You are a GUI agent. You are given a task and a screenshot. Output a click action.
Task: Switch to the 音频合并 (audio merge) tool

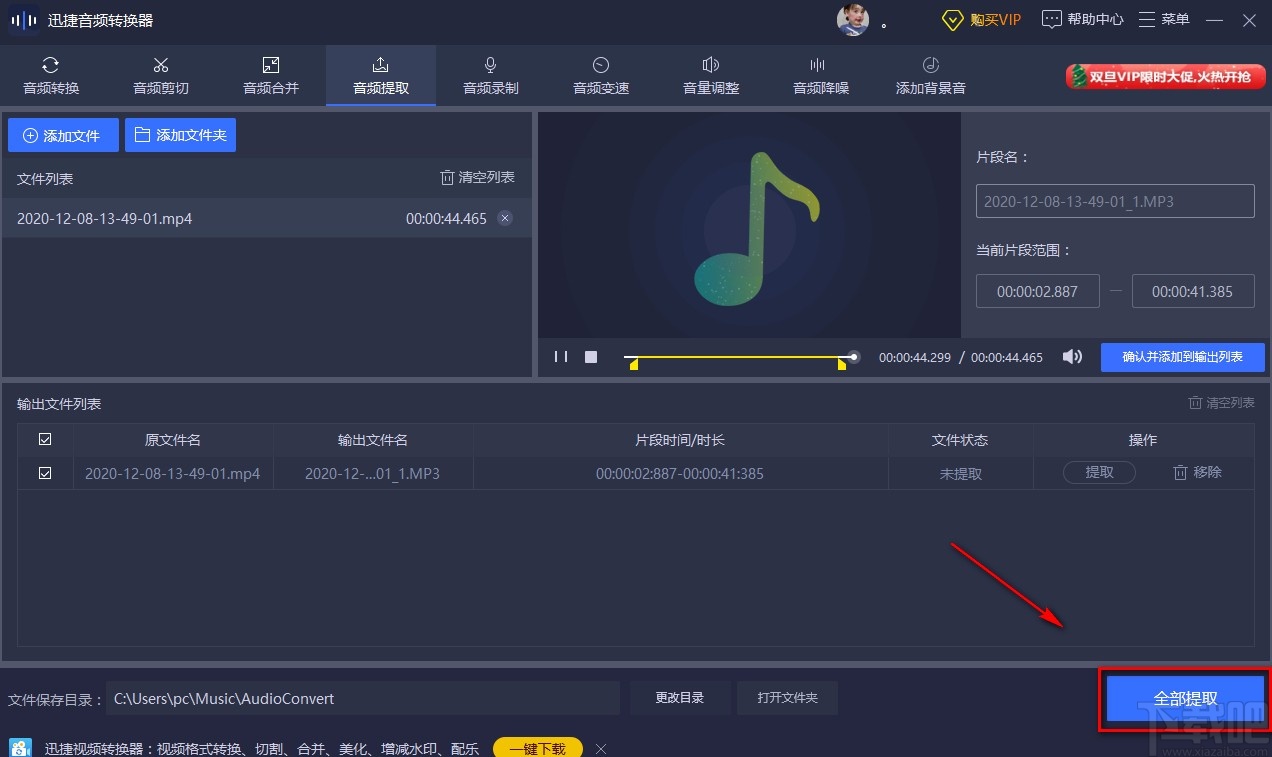tap(270, 75)
